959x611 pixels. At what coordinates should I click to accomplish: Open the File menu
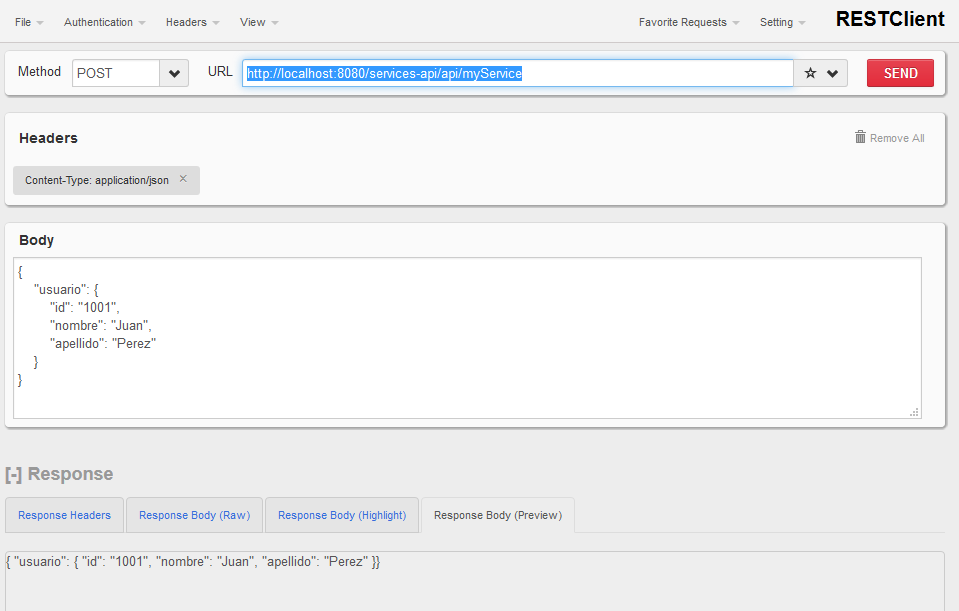pyautogui.click(x=29, y=23)
